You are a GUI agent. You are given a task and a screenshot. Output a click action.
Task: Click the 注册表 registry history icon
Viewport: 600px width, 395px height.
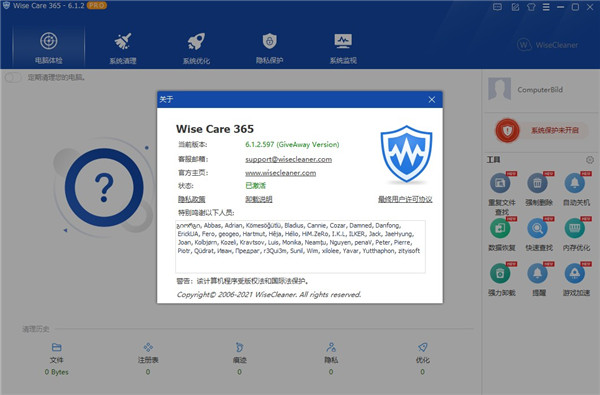(x=148, y=347)
